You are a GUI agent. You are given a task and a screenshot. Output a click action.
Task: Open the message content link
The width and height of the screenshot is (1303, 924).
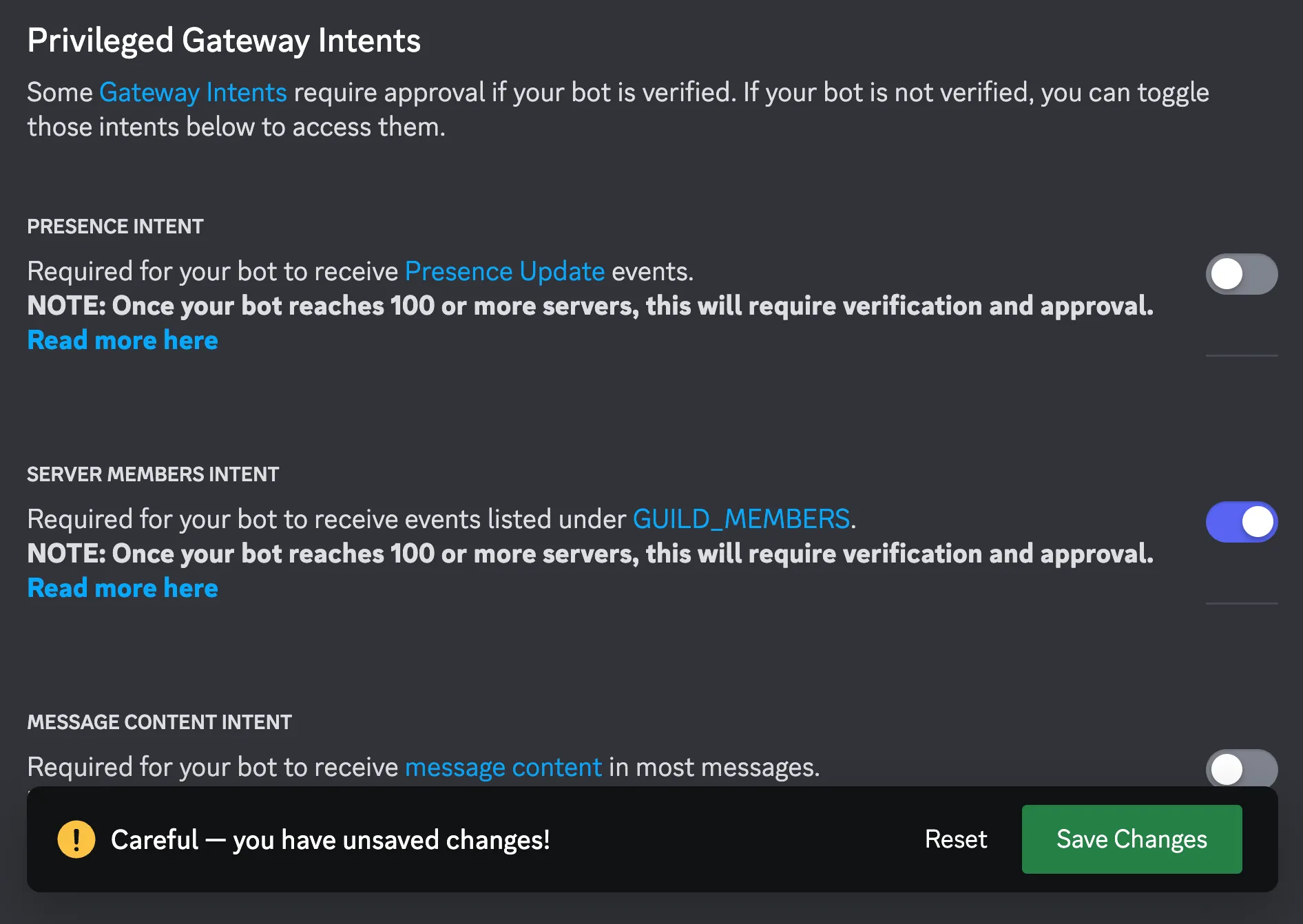[503, 767]
